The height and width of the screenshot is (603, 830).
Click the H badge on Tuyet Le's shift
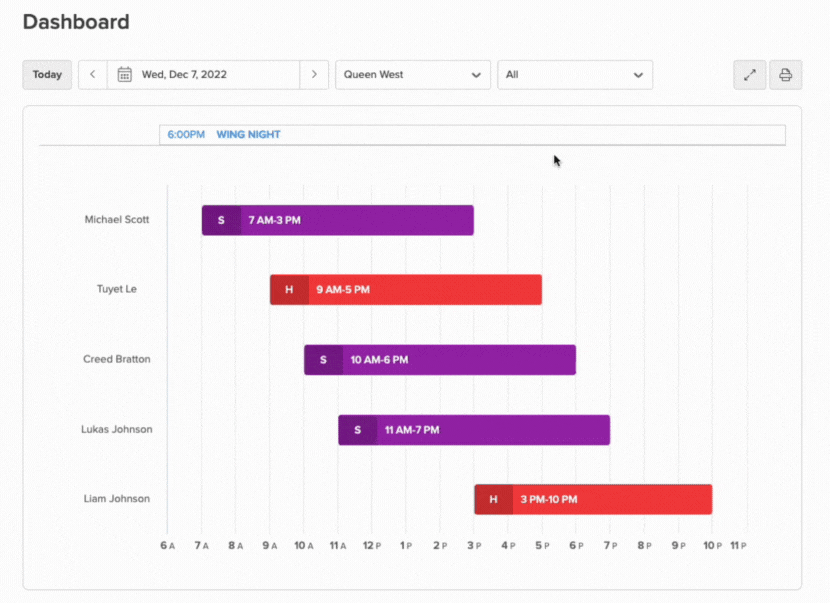(289, 290)
